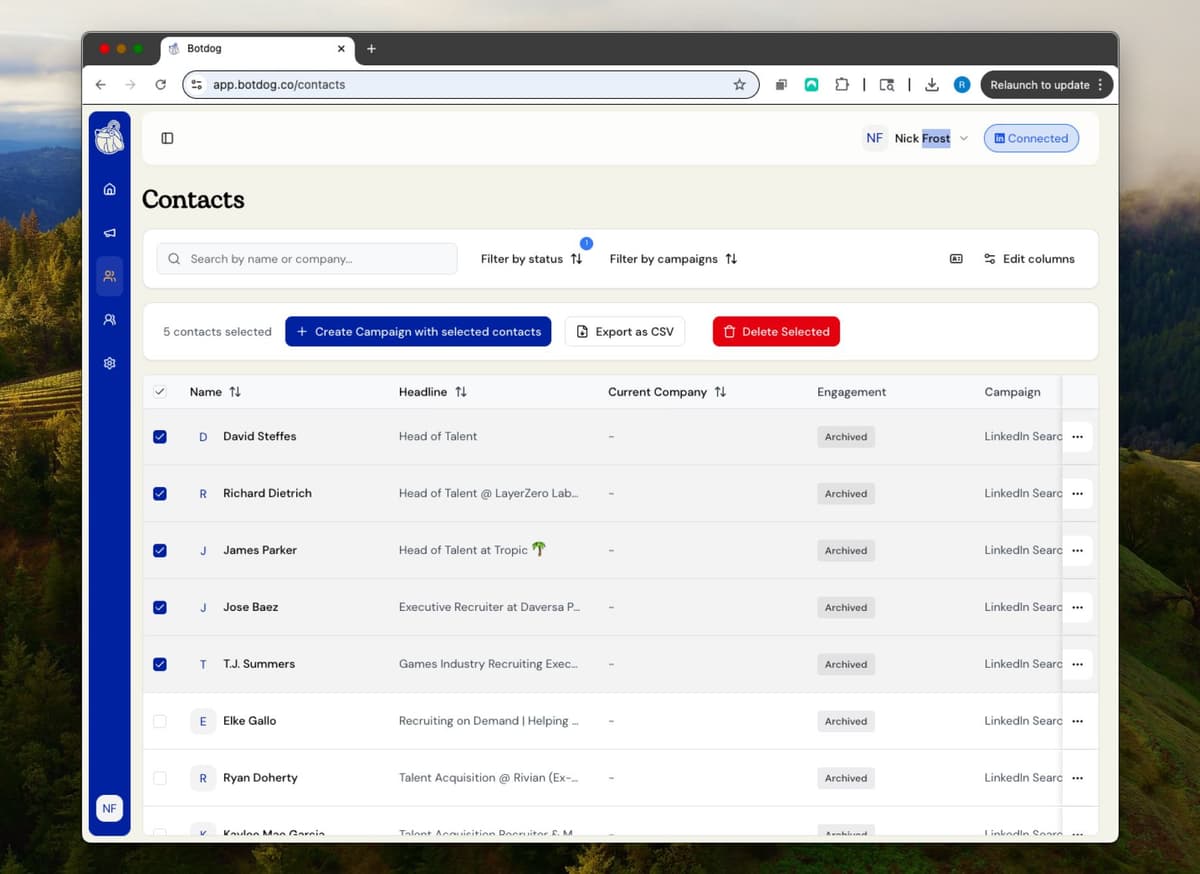Open browser extensions puzzle icon
The width and height of the screenshot is (1200, 874).
pyautogui.click(x=841, y=85)
